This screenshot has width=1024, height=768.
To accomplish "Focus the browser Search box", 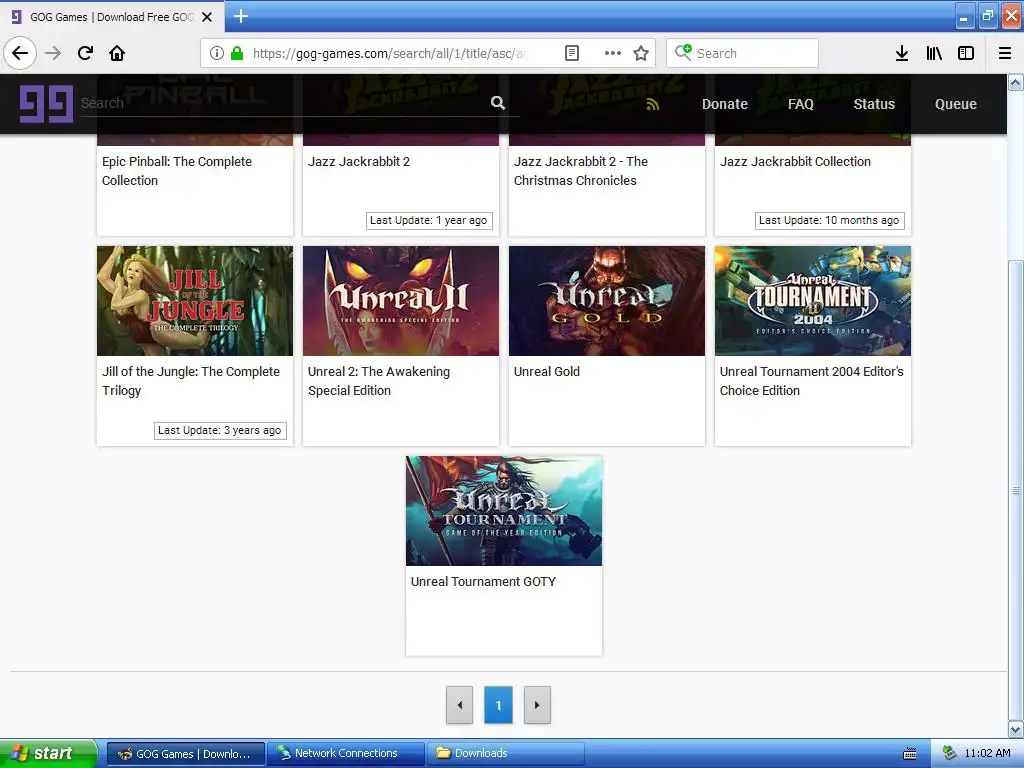I will [x=742, y=53].
